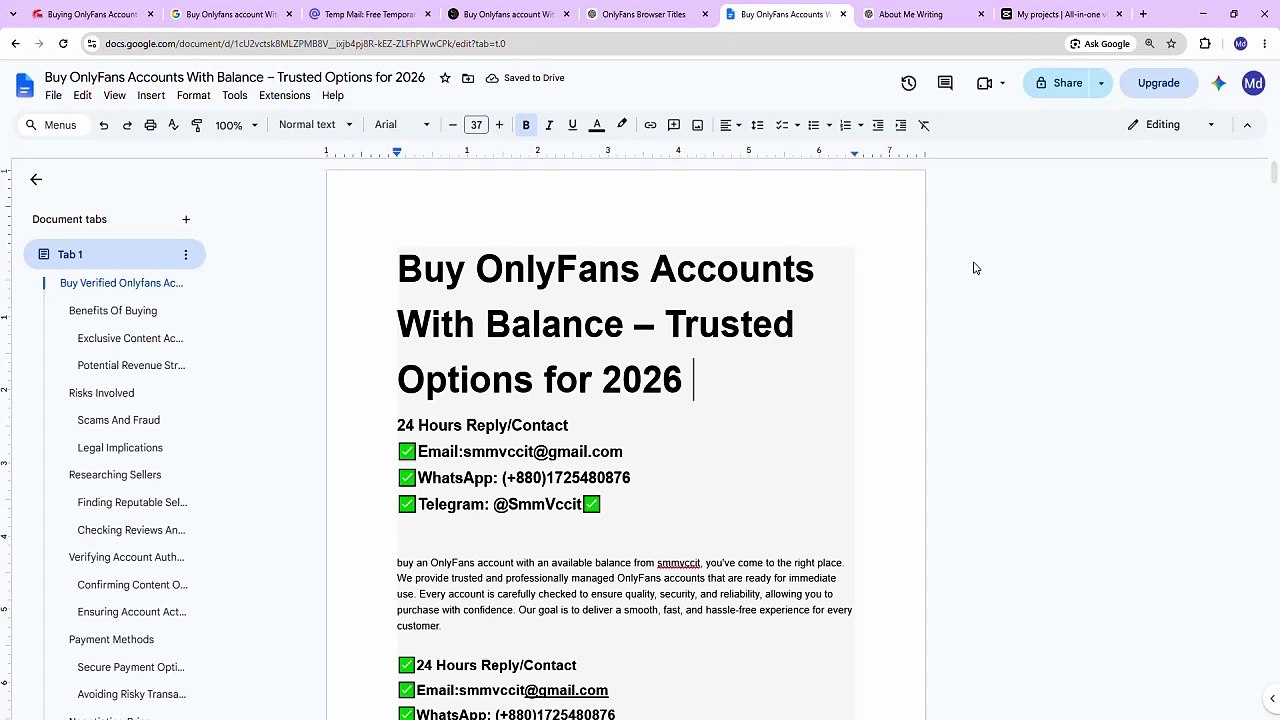Screen dimensions: 1280x720
Task: Open line and paragraph spacing options
Action: coord(757,125)
